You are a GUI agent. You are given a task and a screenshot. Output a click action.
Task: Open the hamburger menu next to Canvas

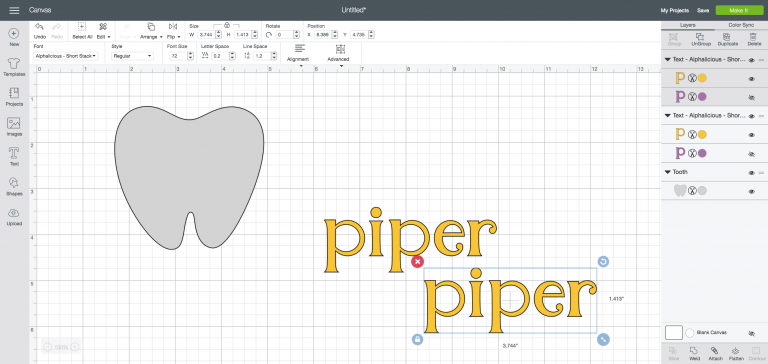tap(14, 10)
